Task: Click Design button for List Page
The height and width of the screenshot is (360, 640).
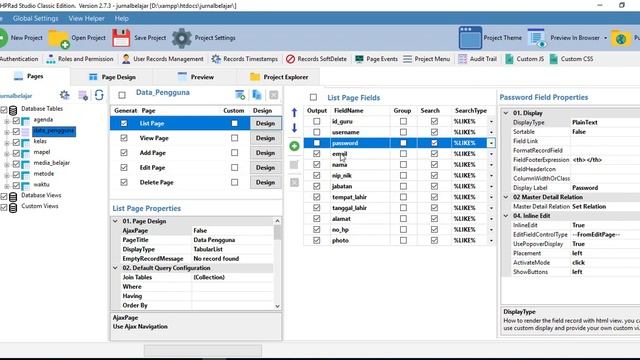Action: point(265,123)
